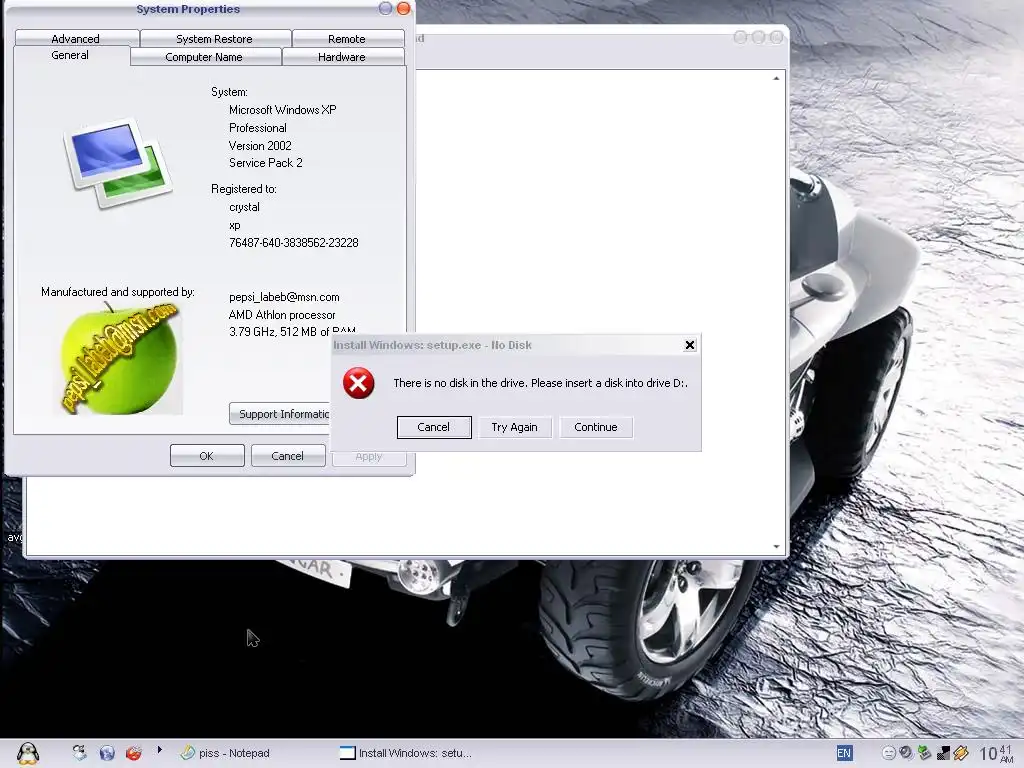Click the "Service Pack 2" text
Viewport: 1024px width, 768px height.
[266, 163]
